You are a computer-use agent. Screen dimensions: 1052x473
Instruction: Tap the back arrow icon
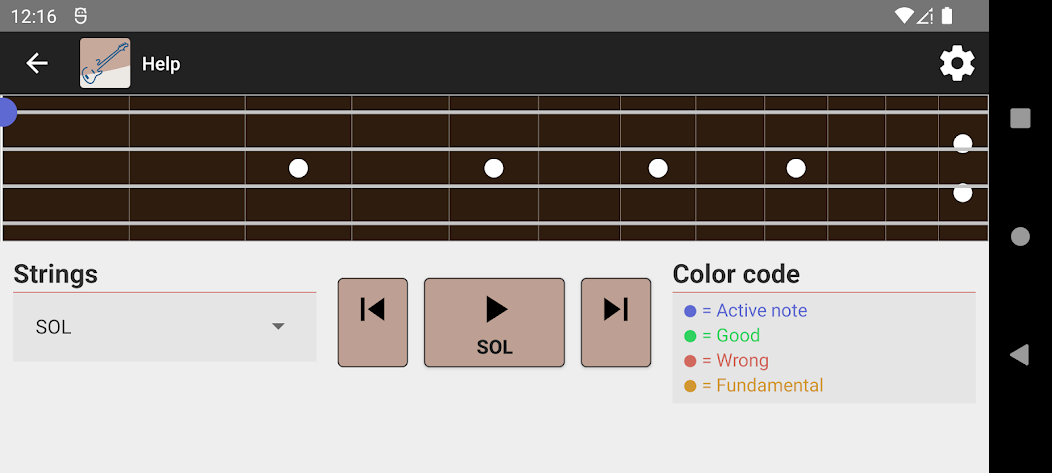pos(37,64)
